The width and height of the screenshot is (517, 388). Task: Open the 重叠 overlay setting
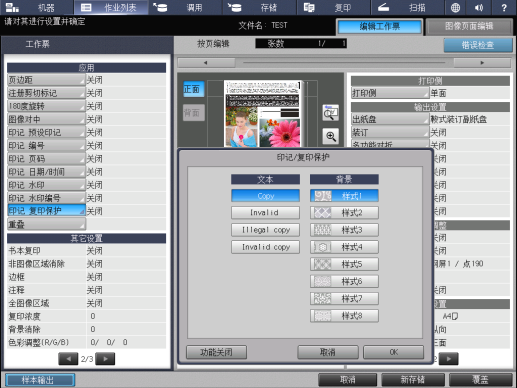point(46,224)
